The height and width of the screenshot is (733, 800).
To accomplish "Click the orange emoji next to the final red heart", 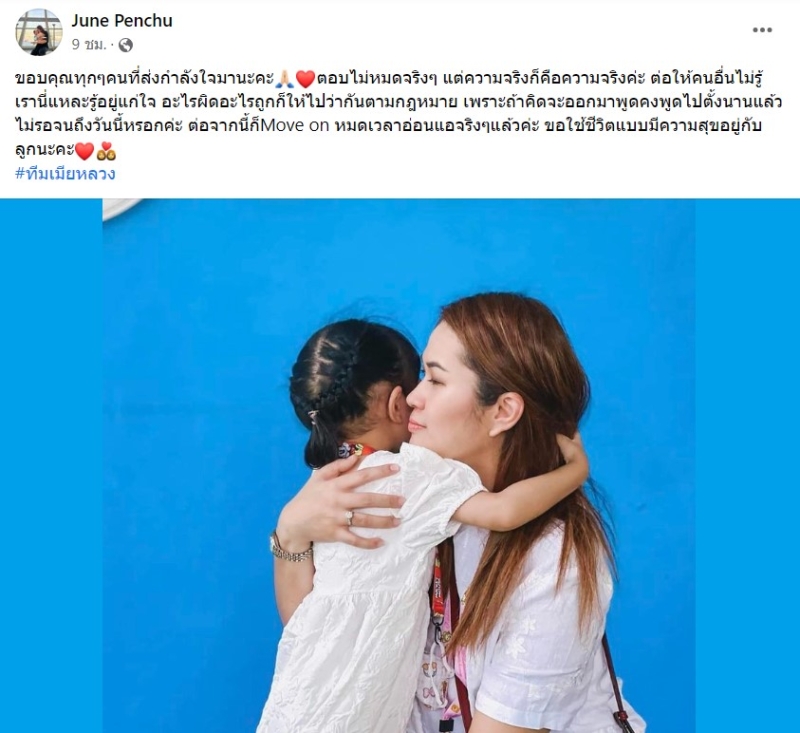I will tap(107, 151).
